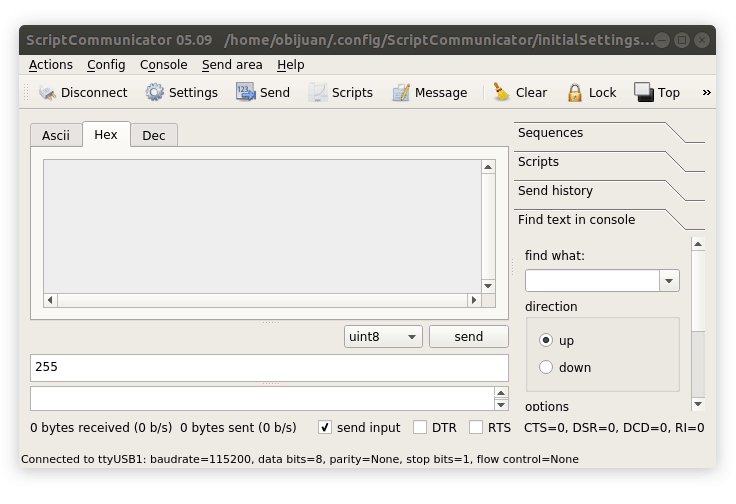The height and width of the screenshot is (504, 736).
Task: Enable the DTR checkbox
Action: coord(420,427)
